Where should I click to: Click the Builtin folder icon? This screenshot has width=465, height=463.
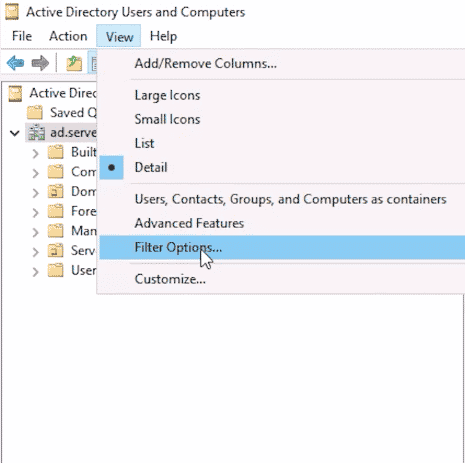[x=55, y=152]
